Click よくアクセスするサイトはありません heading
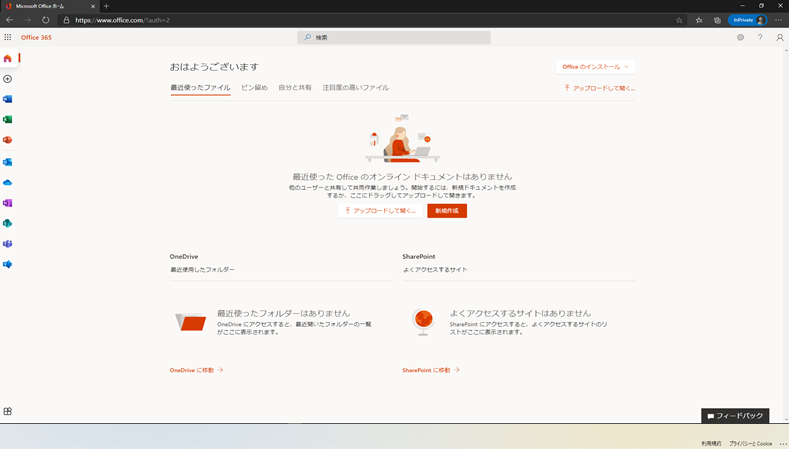The image size is (789, 449). 520,313
